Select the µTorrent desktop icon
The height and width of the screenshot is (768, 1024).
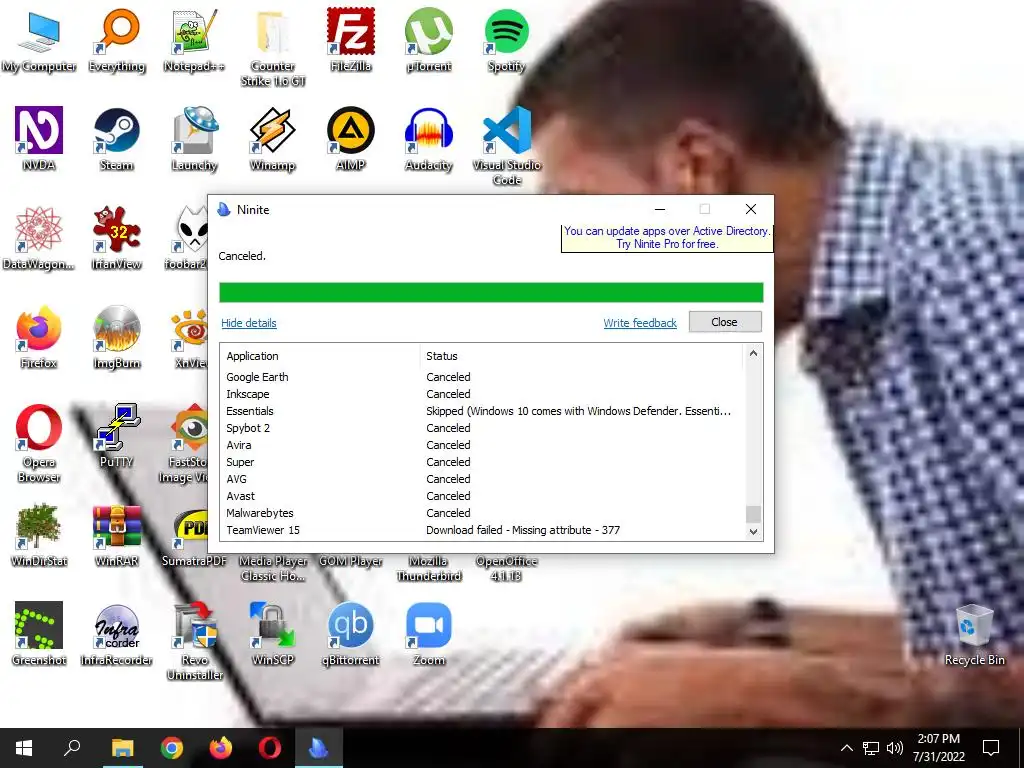(x=428, y=41)
